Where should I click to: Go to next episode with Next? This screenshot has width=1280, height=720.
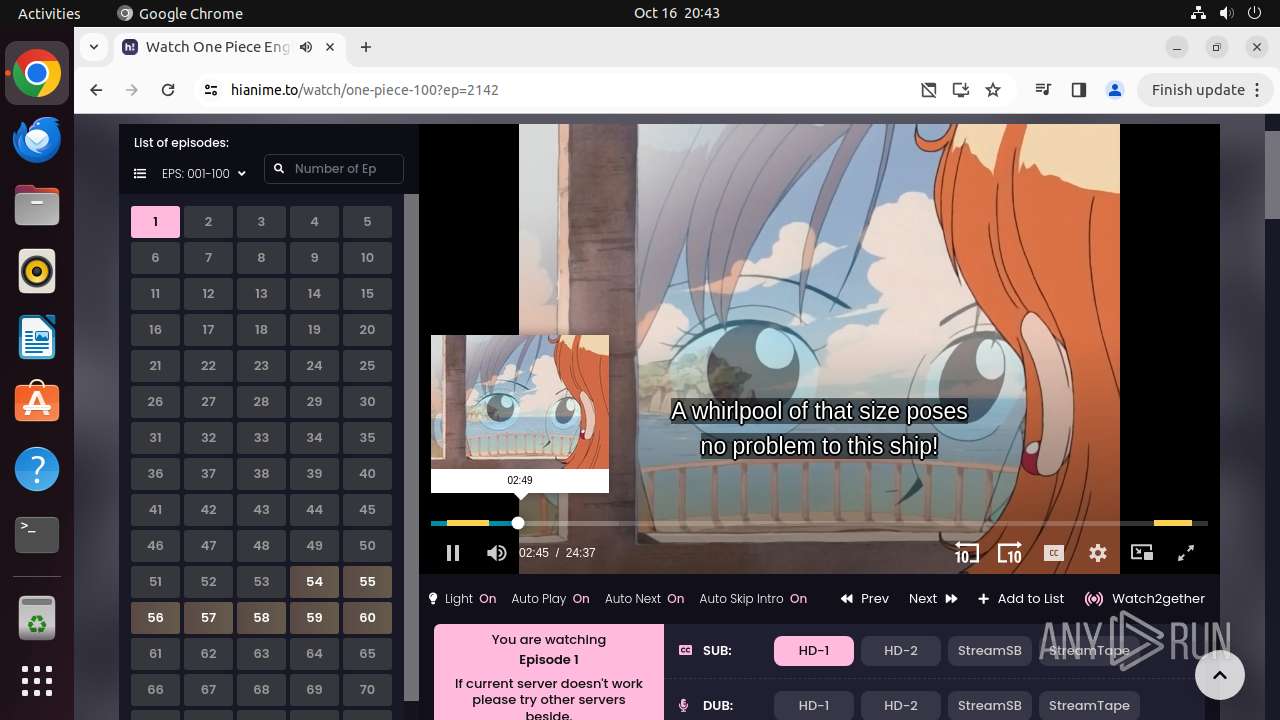point(933,599)
